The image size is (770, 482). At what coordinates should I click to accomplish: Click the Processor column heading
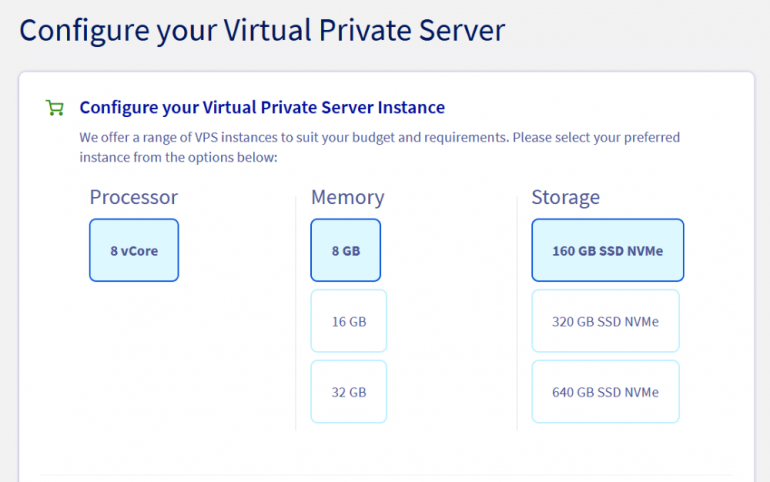coord(134,197)
